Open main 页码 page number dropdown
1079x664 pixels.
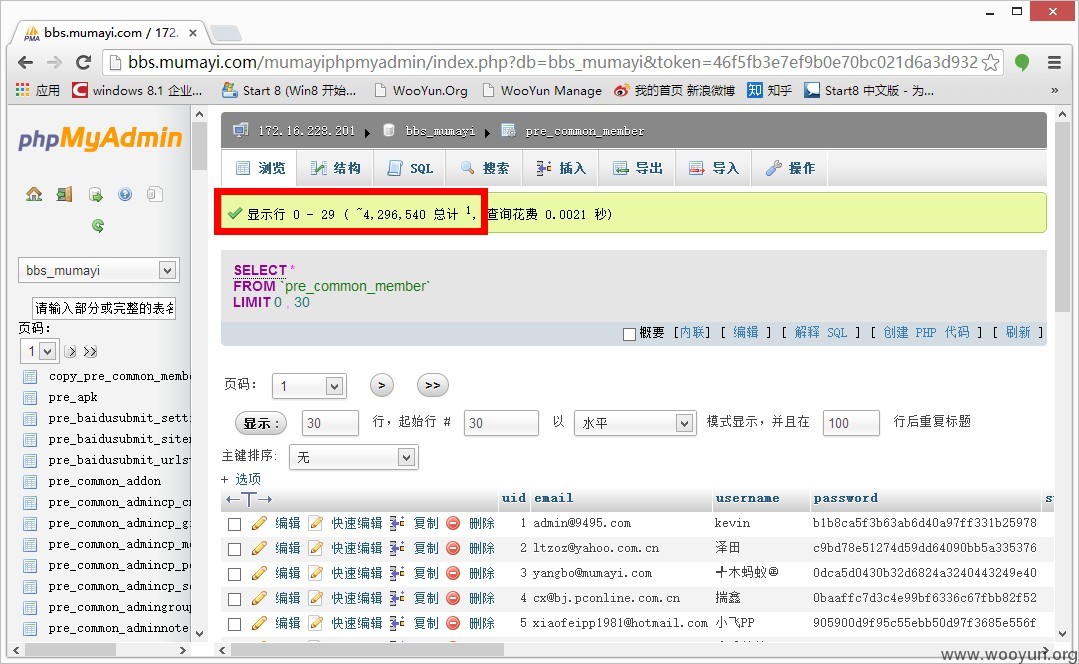click(x=309, y=386)
